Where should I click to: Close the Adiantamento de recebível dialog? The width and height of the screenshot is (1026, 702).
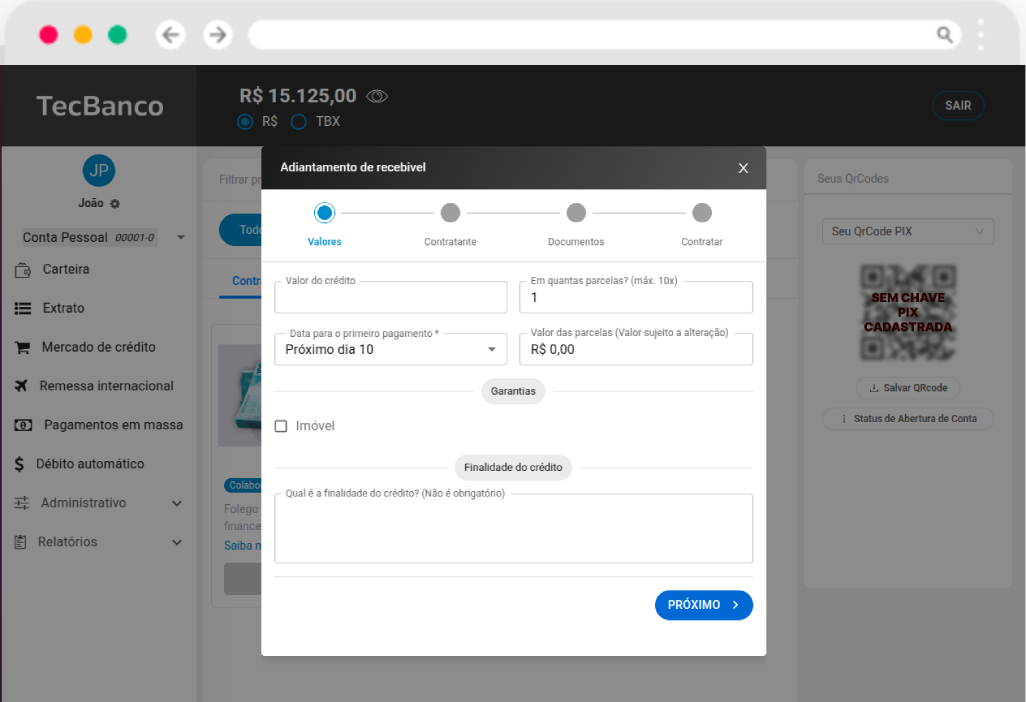click(x=743, y=168)
